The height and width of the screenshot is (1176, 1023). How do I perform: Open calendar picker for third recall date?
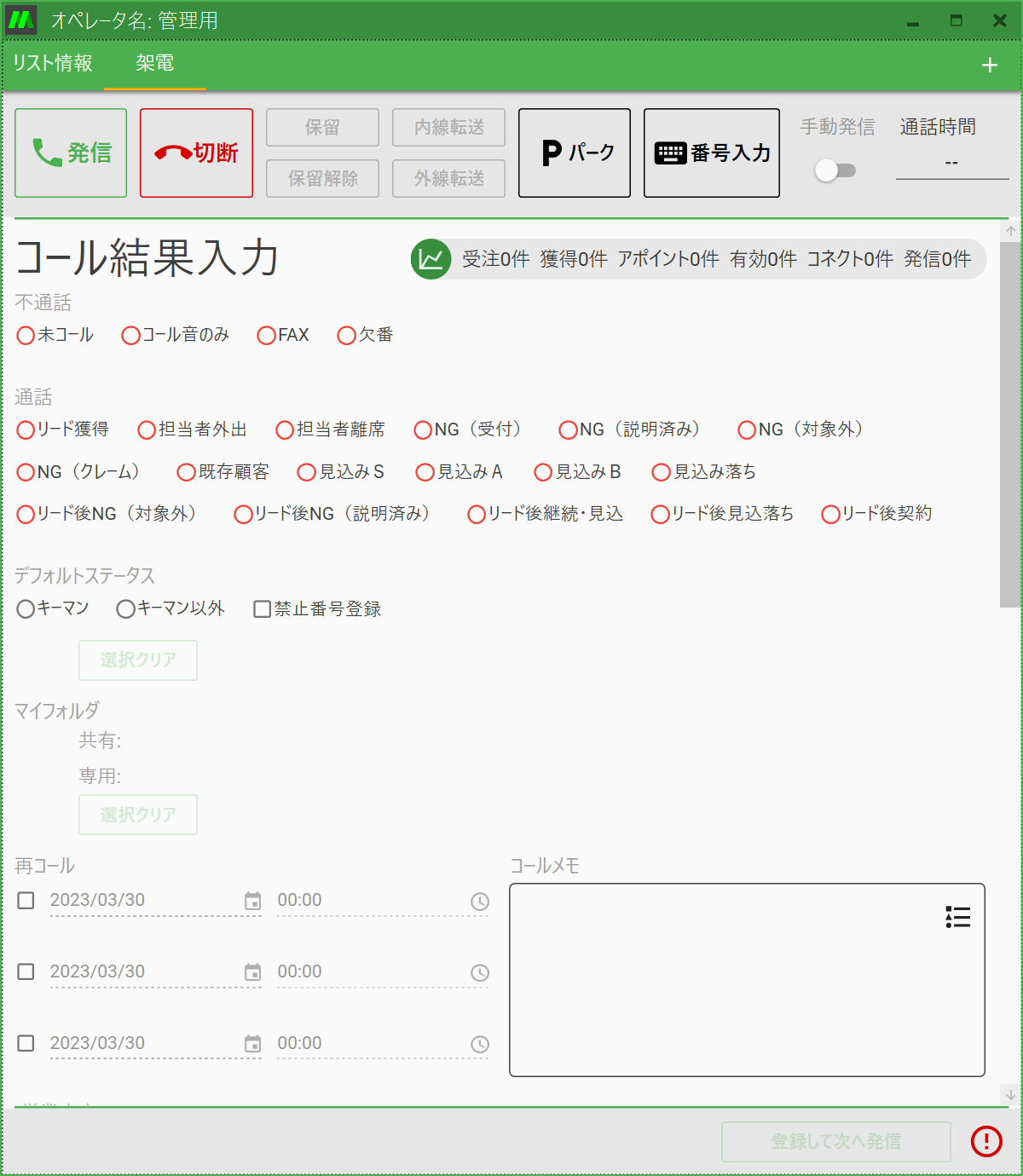[252, 1044]
